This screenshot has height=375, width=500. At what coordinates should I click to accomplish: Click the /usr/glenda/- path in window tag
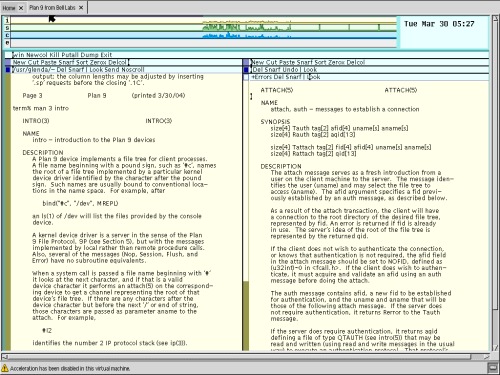[33, 70]
